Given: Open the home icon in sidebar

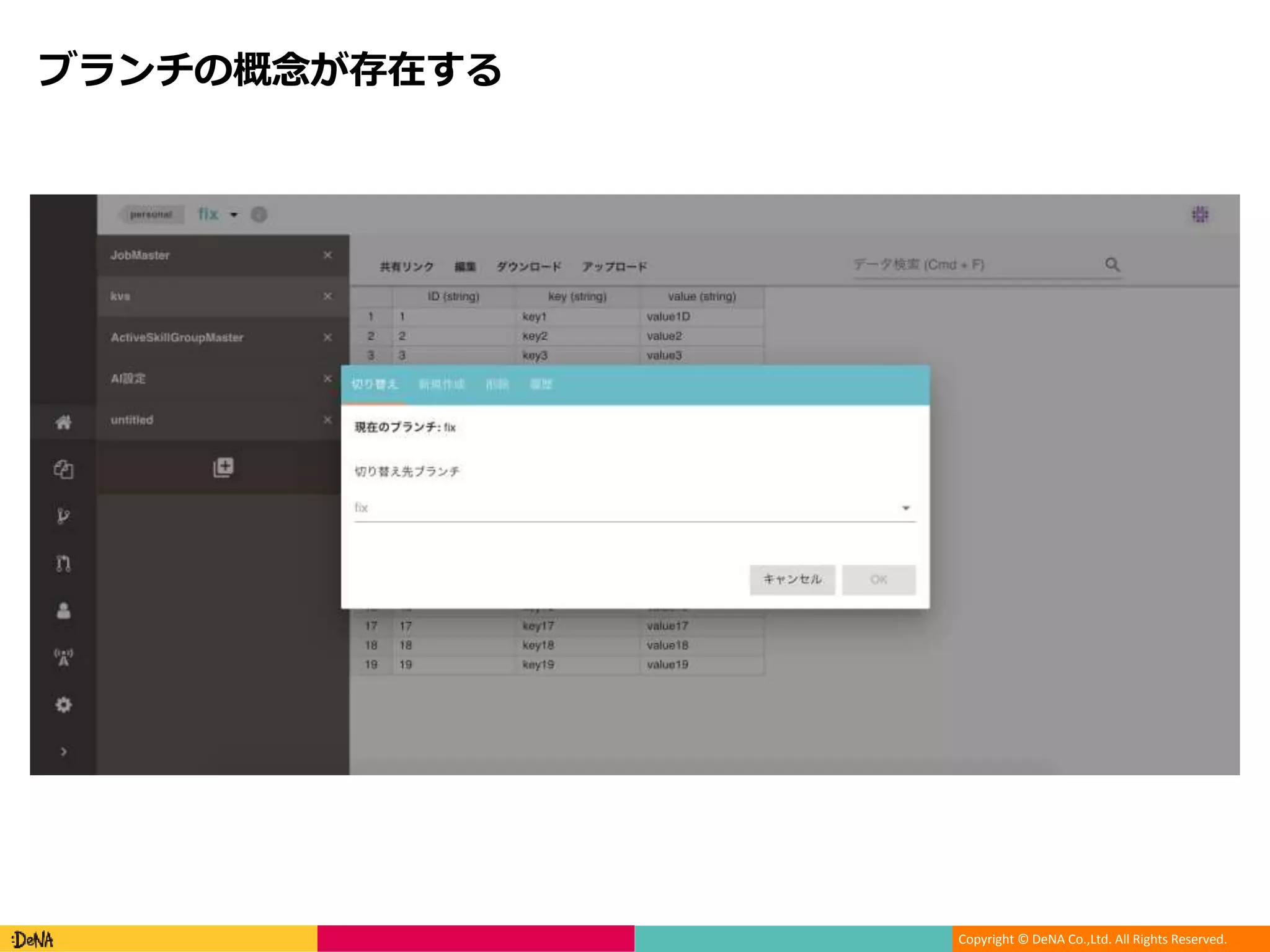Looking at the screenshot, I should [63, 423].
